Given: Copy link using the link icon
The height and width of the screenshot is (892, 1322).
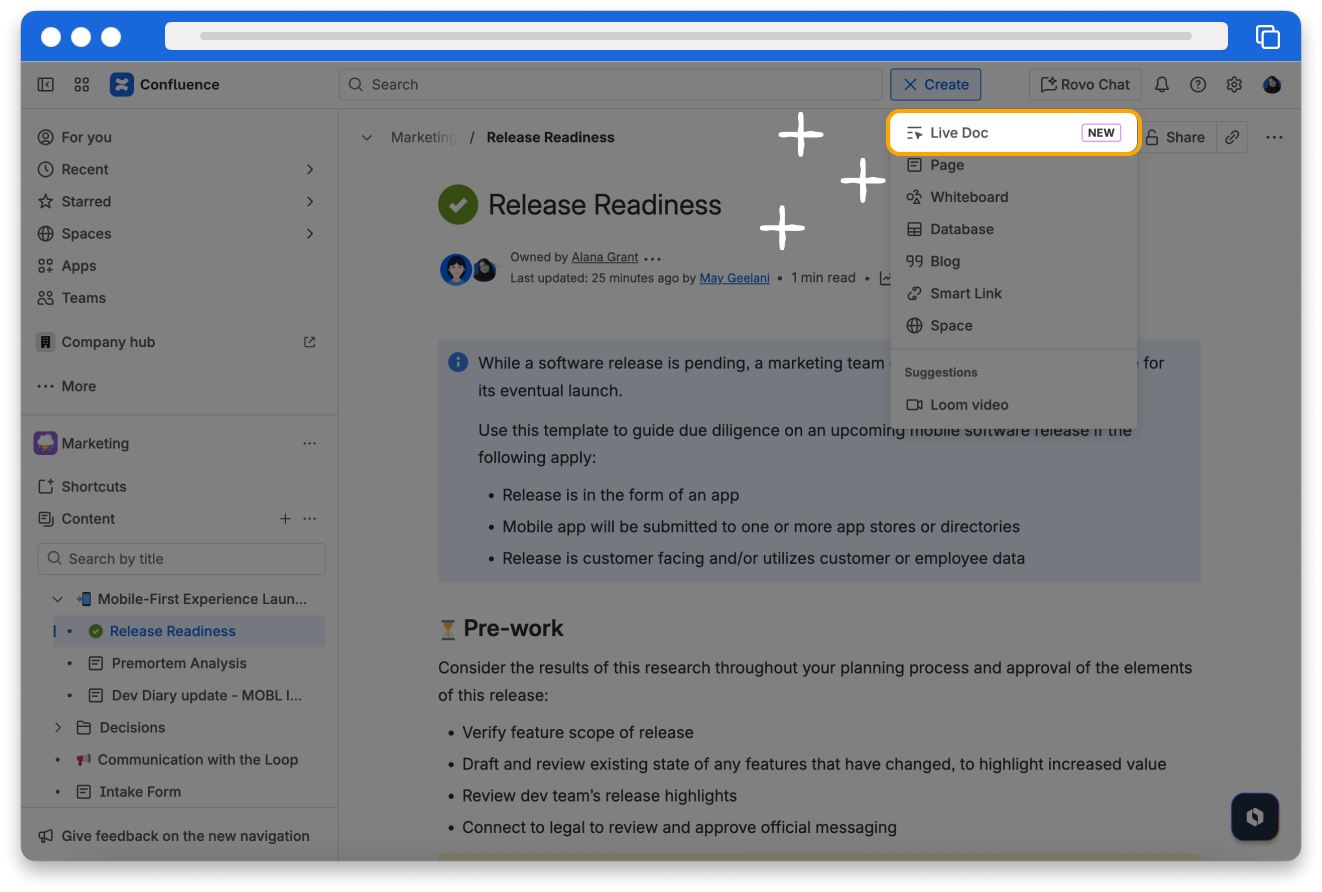Looking at the screenshot, I should pos(1232,137).
